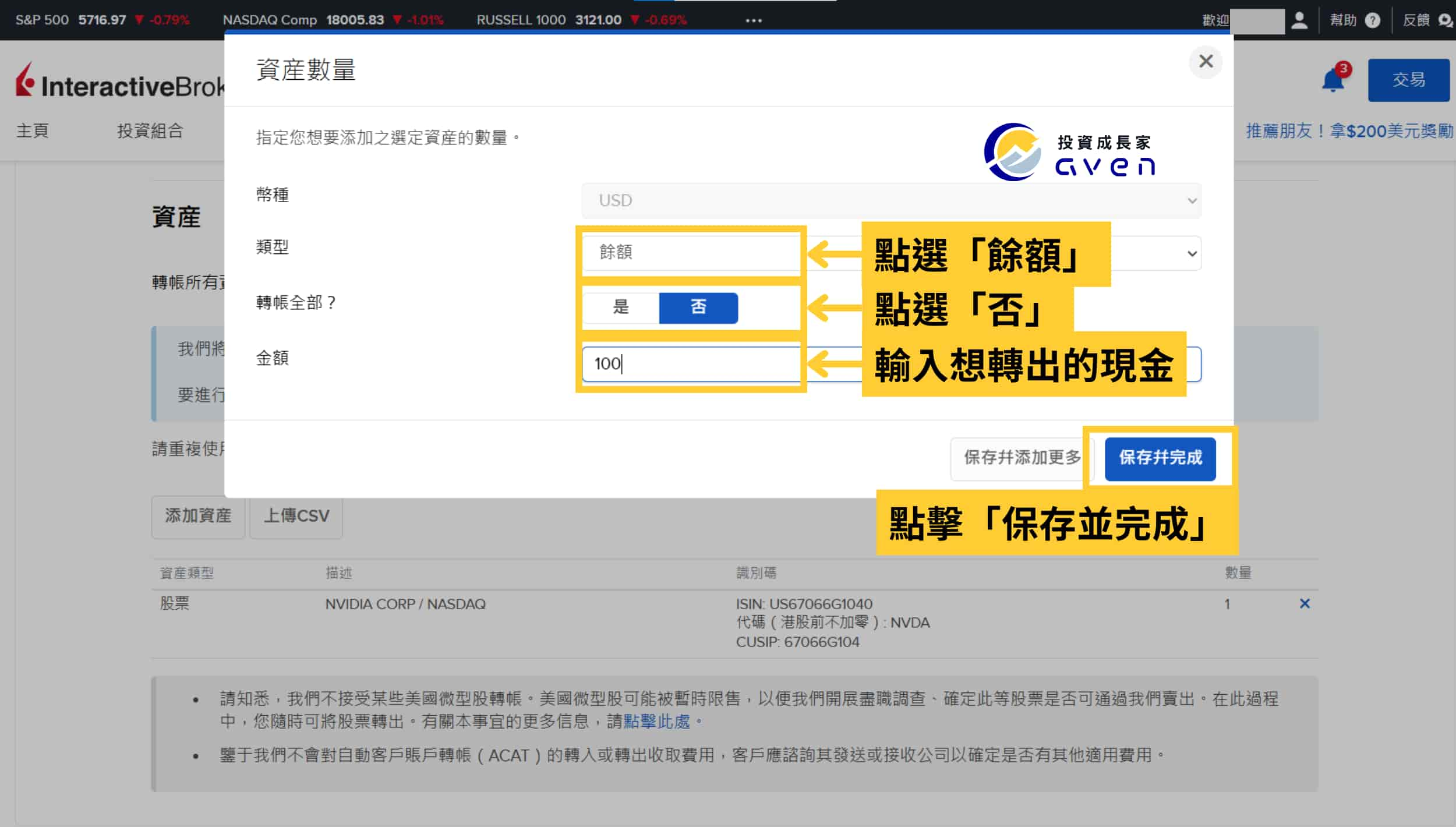Viewport: 1456px width, 827px height.
Task: Click 上傳CSV button
Action: click(x=296, y=517)
